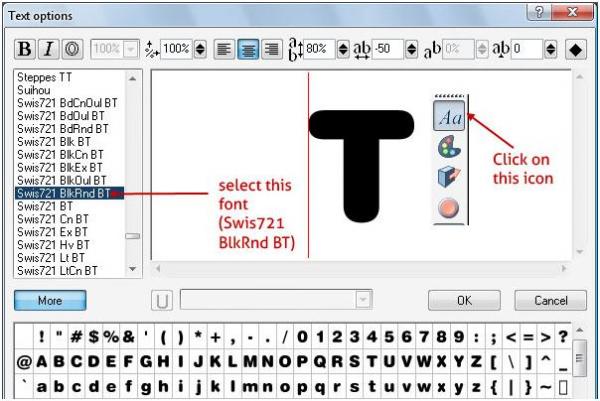
Task: Insert the ? character from the grid
Action: click(563, 337)
